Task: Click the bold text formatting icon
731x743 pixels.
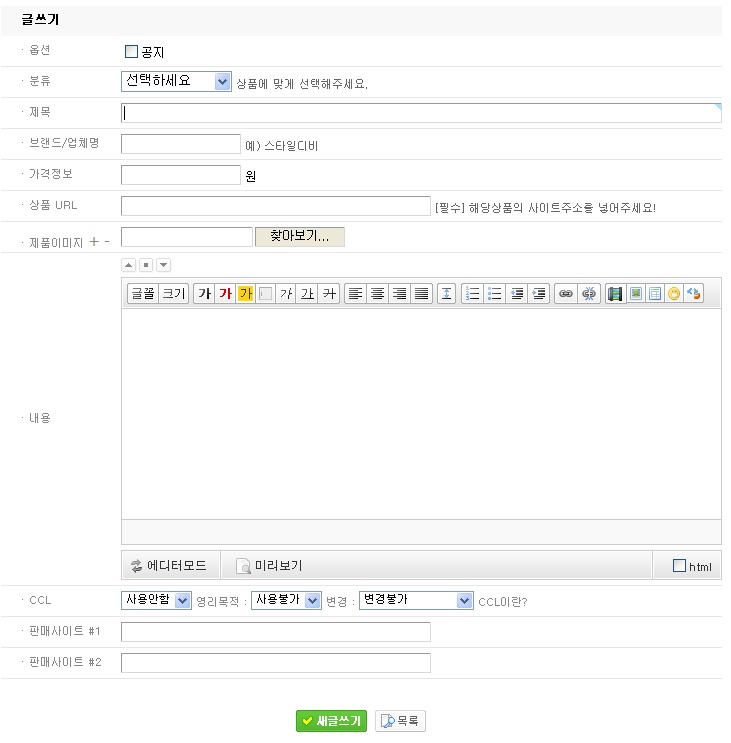Action: click(204, 294)
